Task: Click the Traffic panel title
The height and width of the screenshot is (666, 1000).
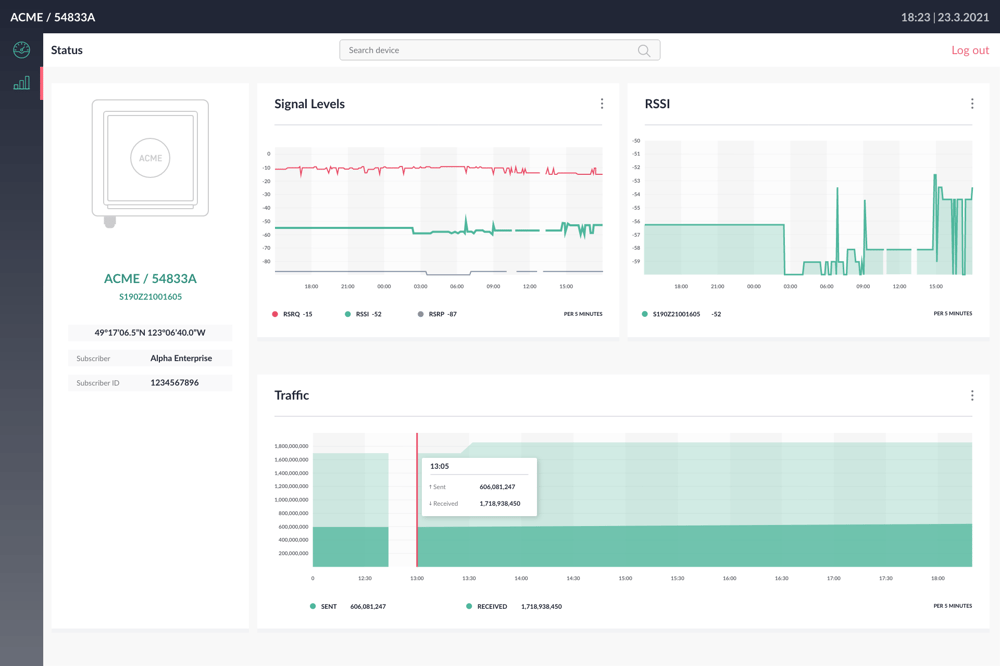Action: pyautogui.click(x=291, y=396)
